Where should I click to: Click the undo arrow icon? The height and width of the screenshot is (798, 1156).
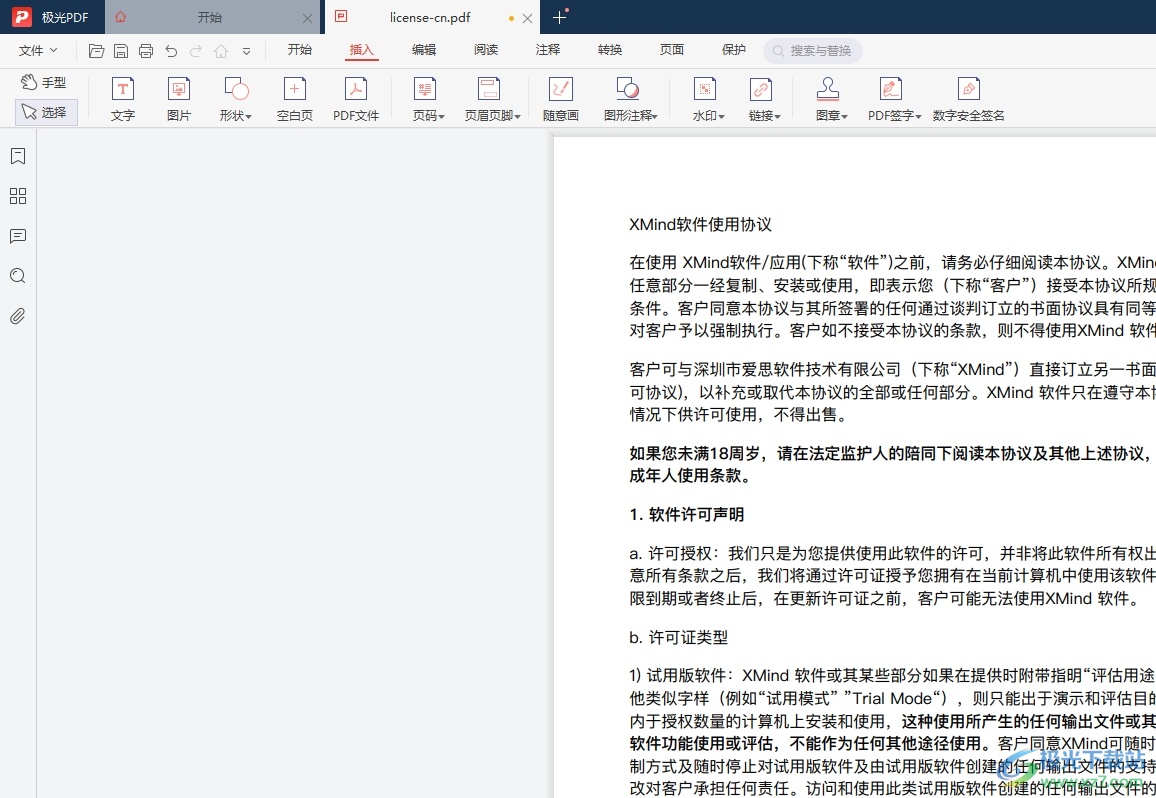click(171, 51)
